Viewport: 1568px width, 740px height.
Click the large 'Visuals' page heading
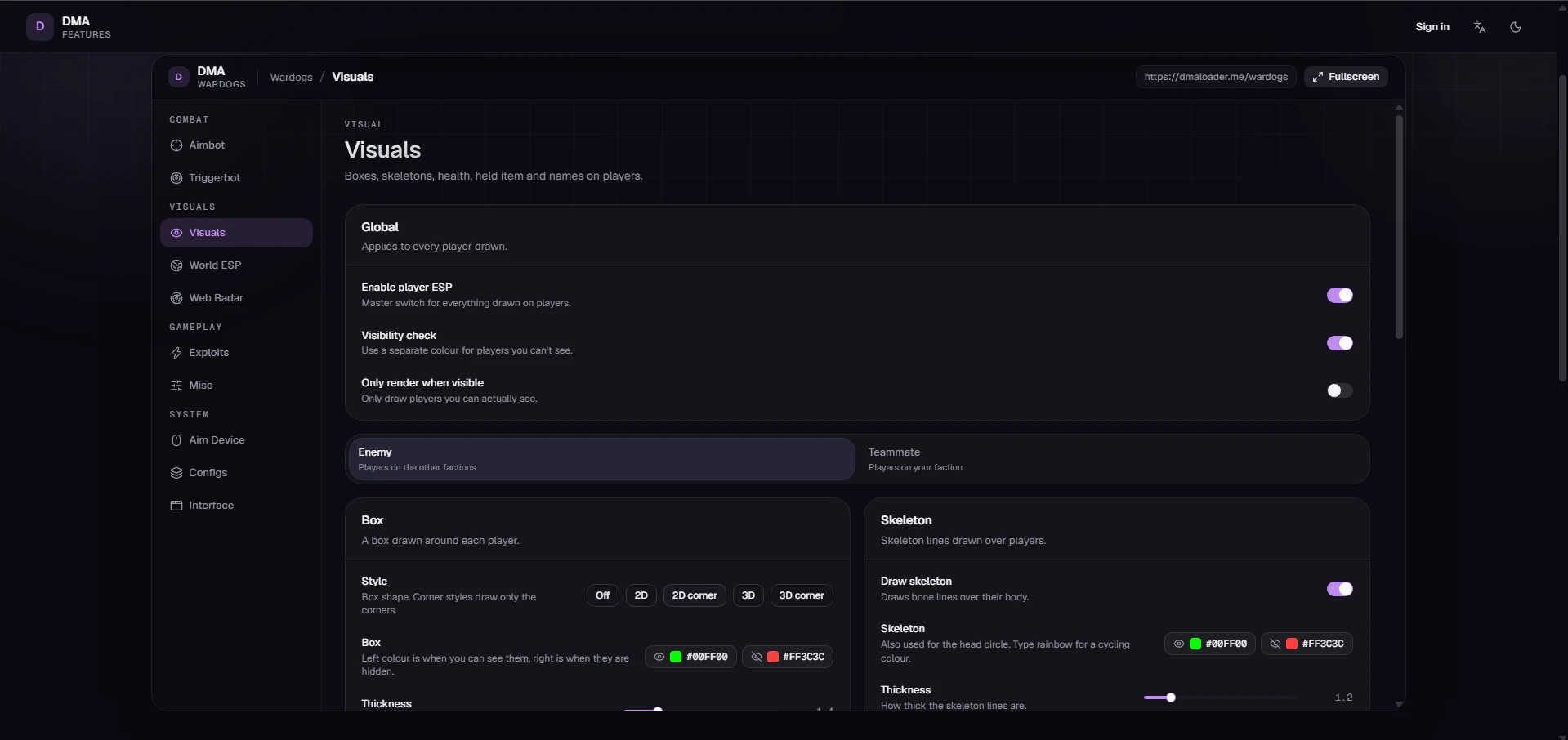click(x=383, y=150)
